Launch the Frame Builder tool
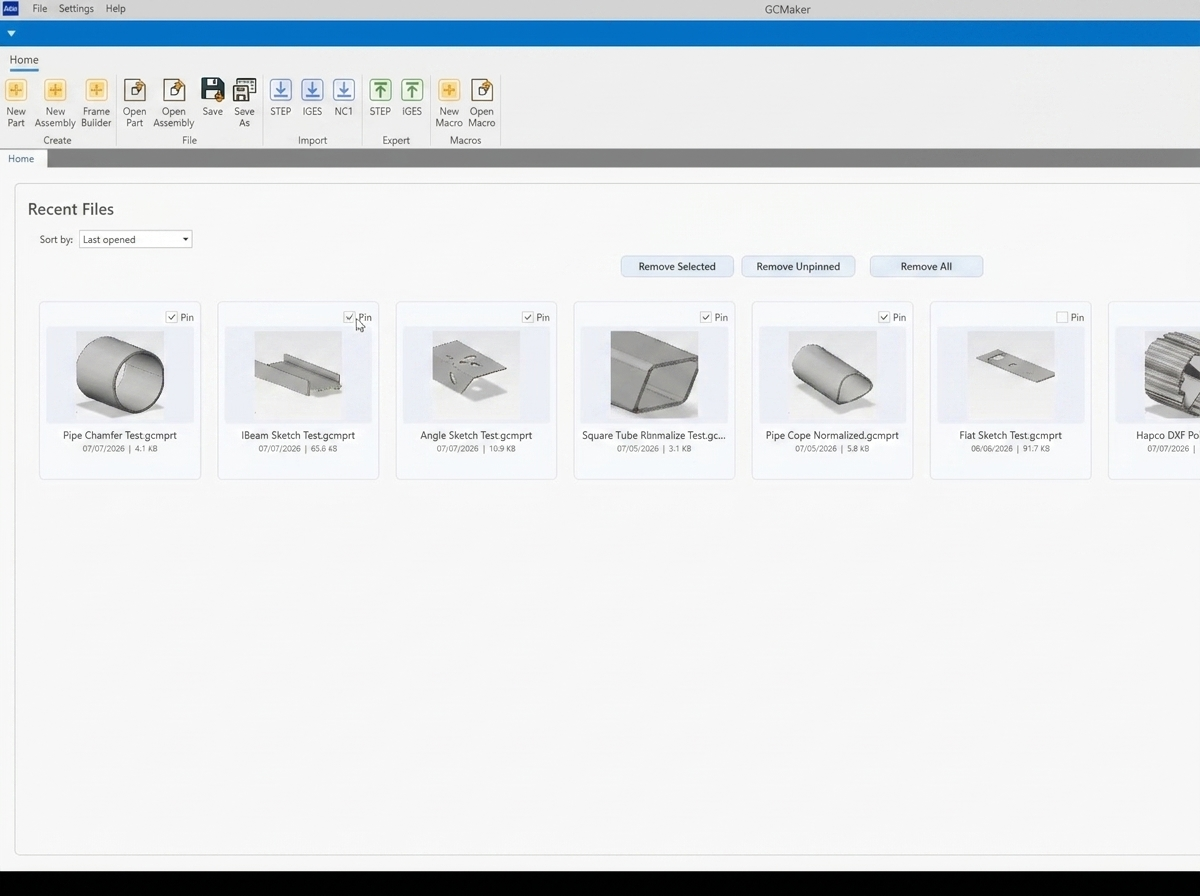 coord(96,103)
